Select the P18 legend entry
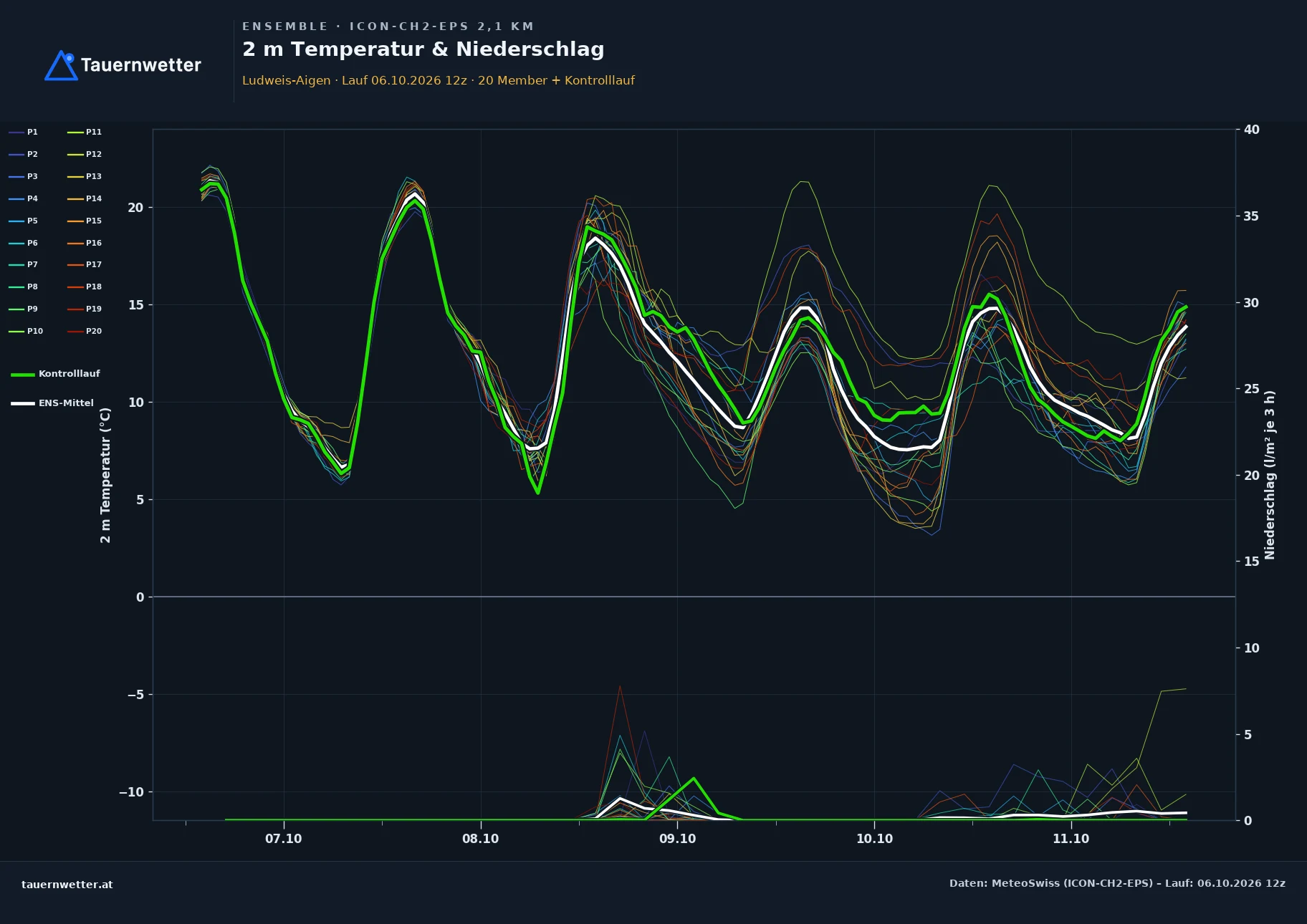The width and height of the screenshot is (1307, 924). pos(85,287)
